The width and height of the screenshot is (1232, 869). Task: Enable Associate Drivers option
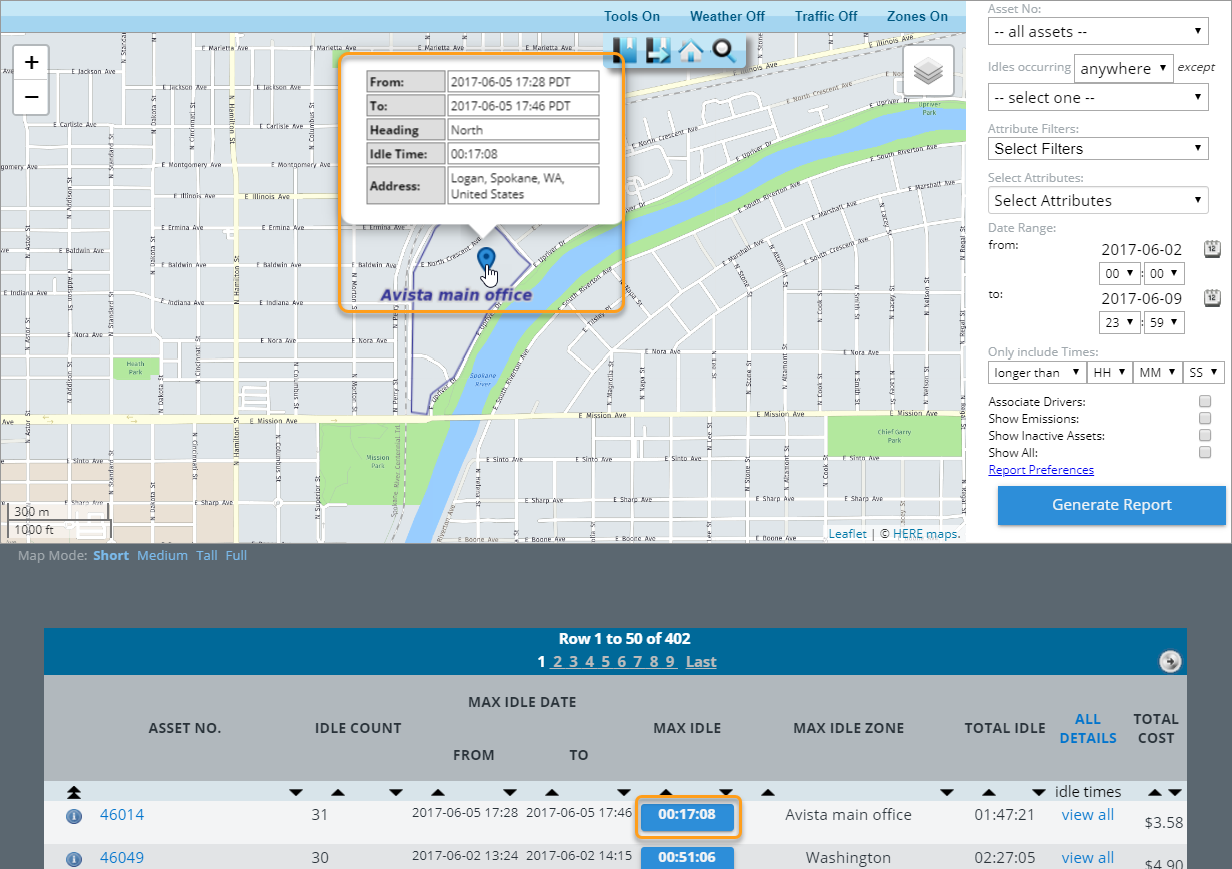(x=1205, y=402)
